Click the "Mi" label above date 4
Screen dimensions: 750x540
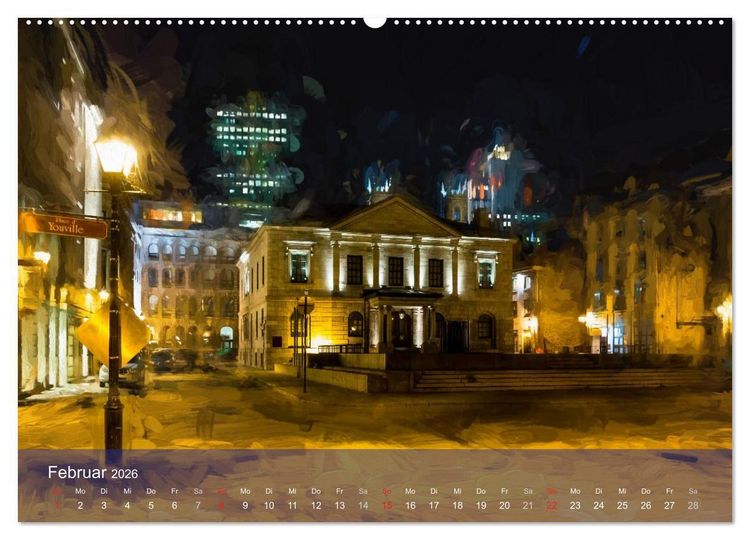tap(127, 491)
